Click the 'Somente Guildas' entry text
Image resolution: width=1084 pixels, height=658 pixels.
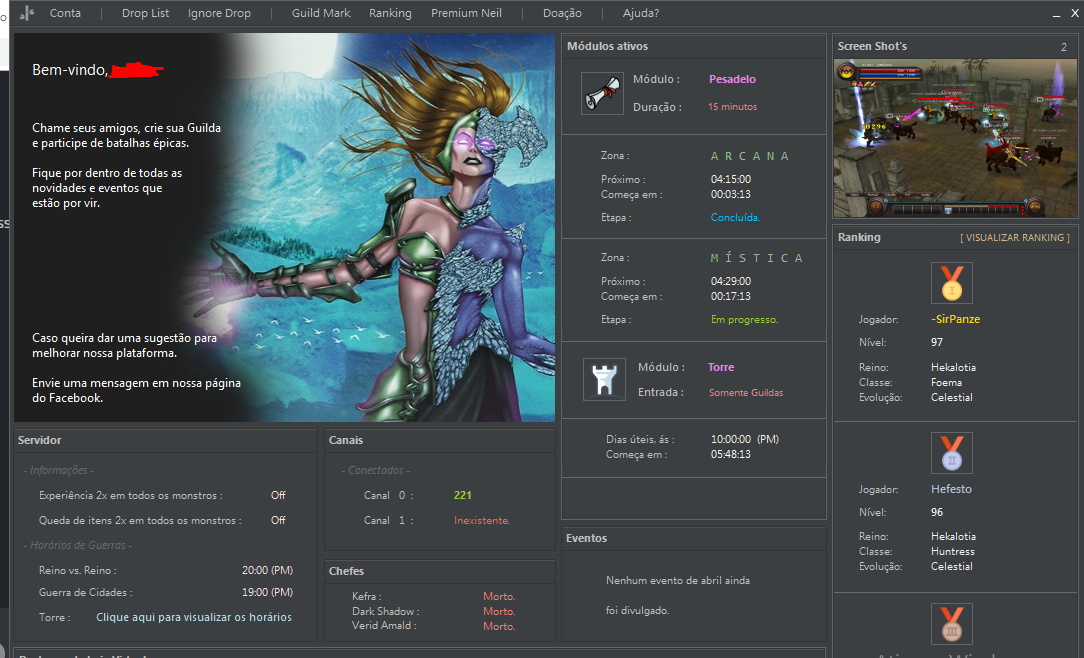point(746,393)
